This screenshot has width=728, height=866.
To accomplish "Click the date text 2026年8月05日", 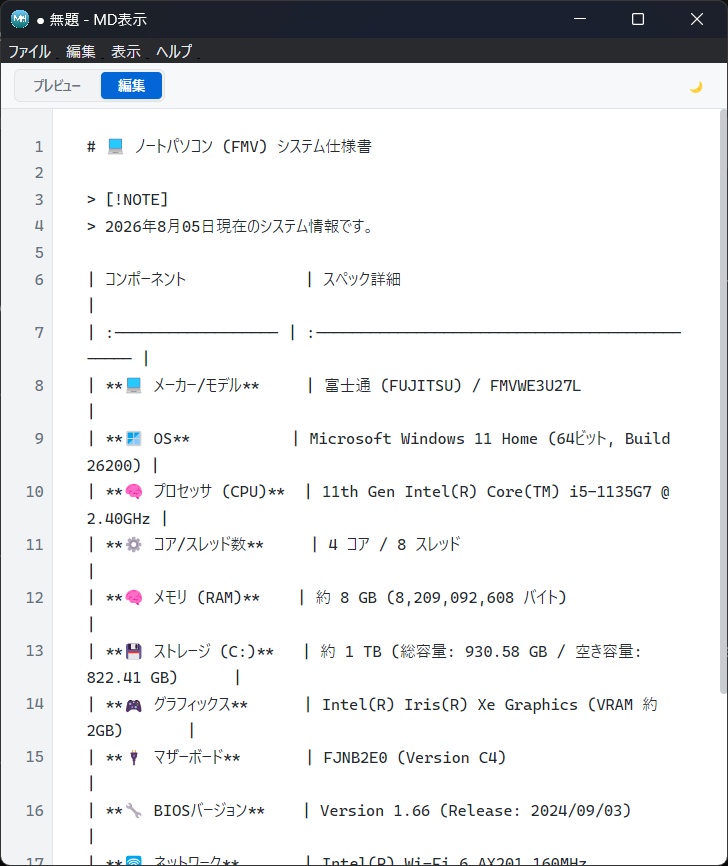I will pos(160,226).
